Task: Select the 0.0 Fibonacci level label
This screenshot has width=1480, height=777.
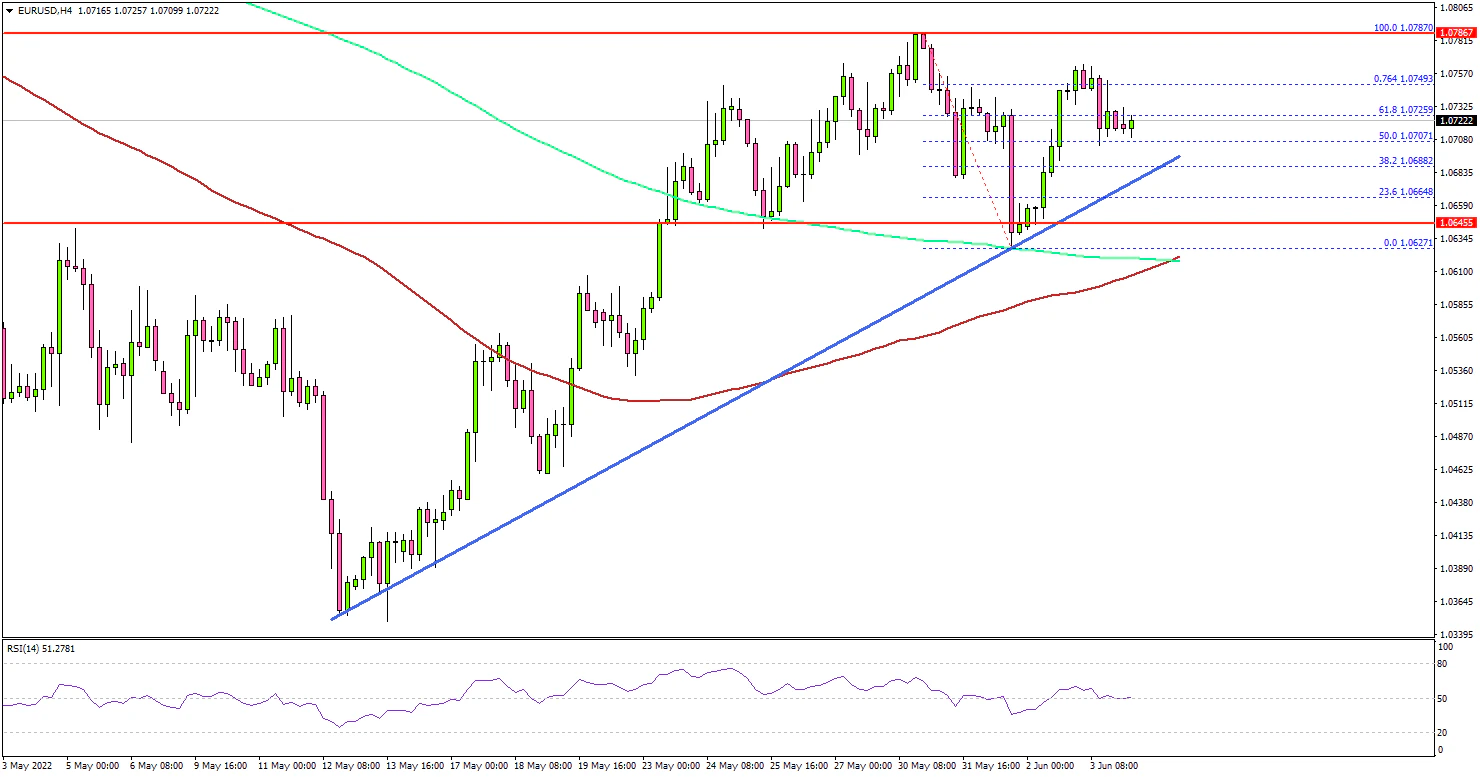Action: pyautogui.click(x=1403, y=242)
